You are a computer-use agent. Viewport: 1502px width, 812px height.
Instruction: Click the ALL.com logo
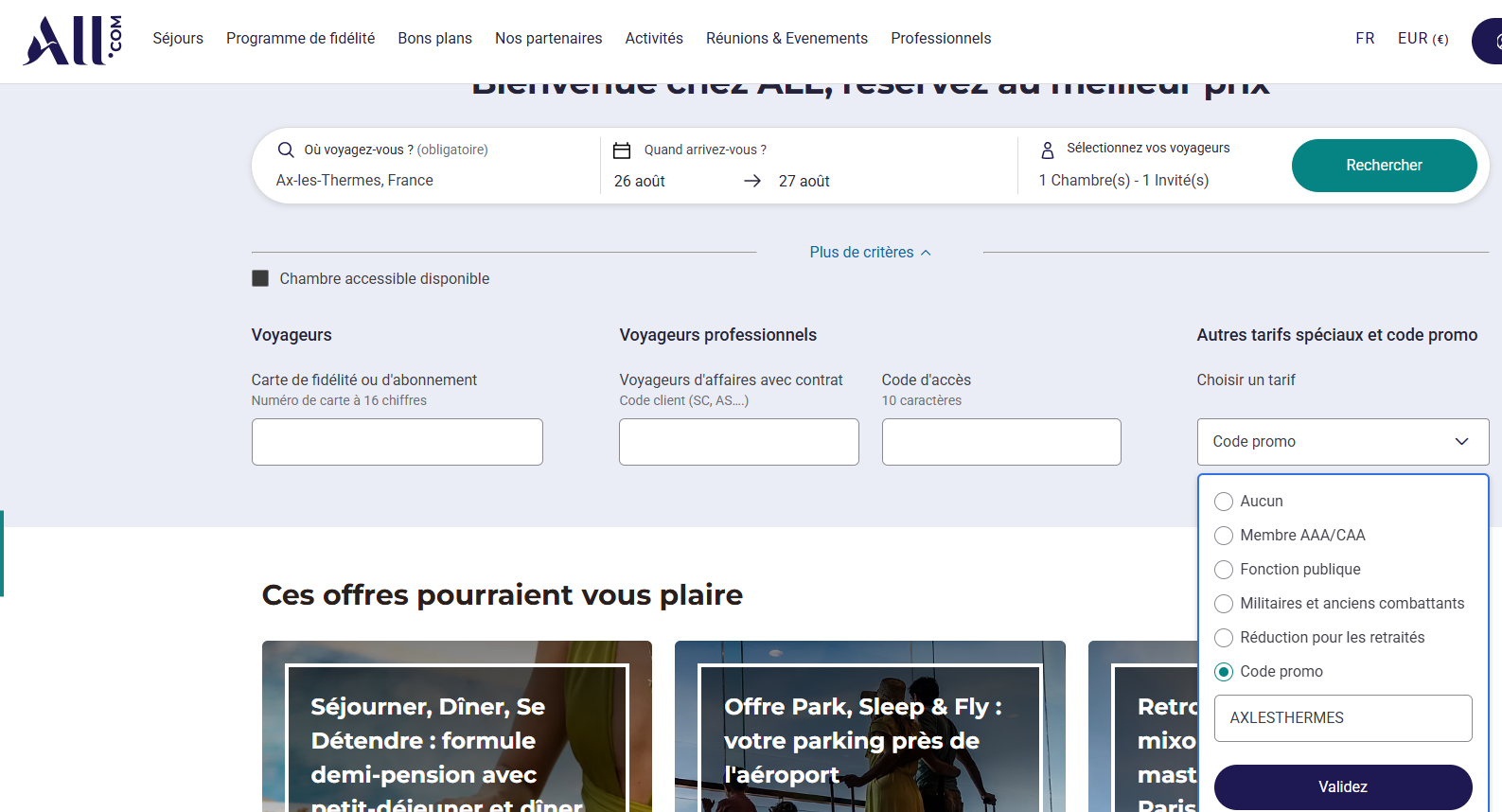tap(72, 40)
